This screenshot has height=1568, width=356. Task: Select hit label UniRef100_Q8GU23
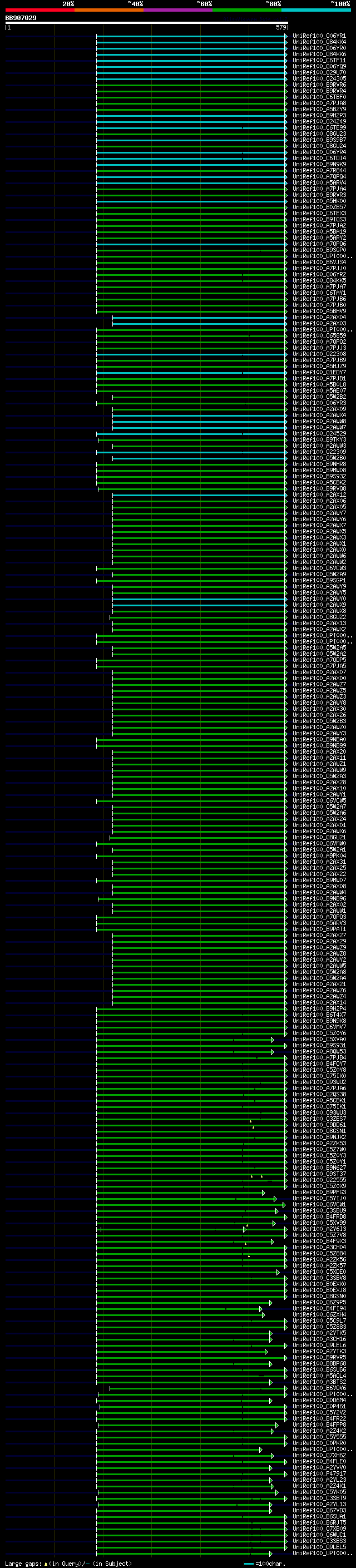(319, 134)
